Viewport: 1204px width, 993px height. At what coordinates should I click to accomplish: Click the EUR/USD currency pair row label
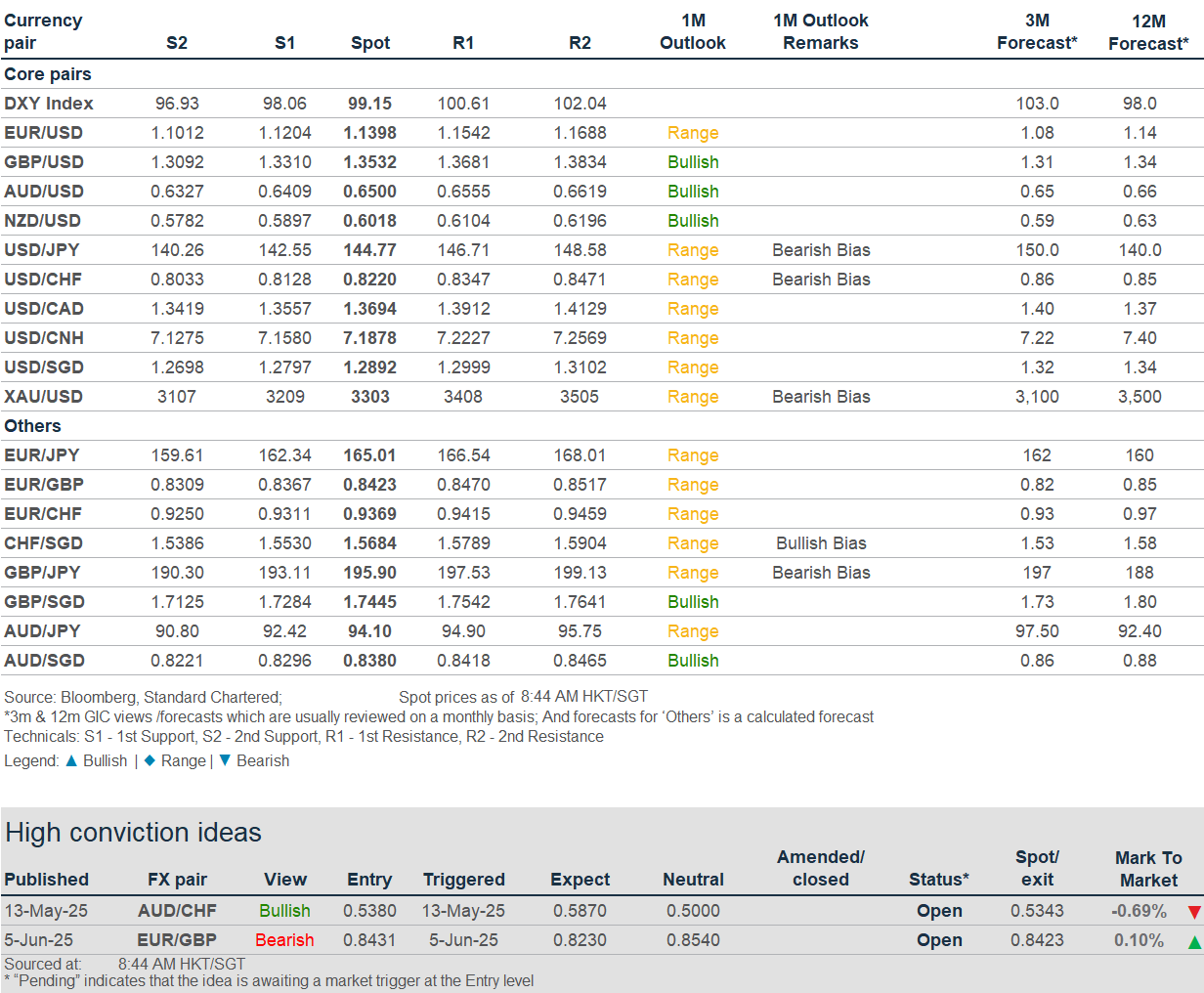43,133
